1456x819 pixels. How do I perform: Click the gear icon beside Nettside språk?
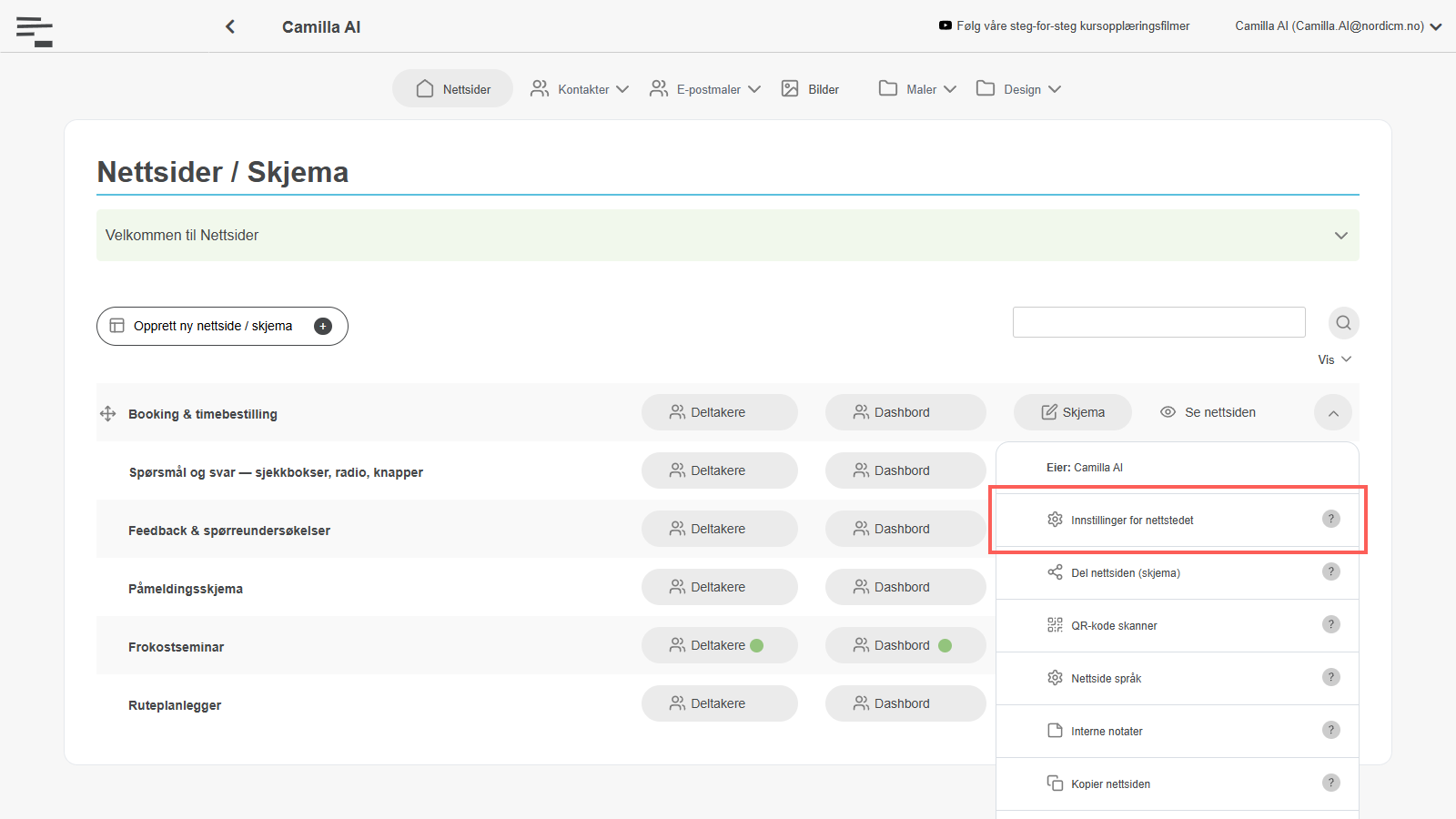pos(1055,678)
